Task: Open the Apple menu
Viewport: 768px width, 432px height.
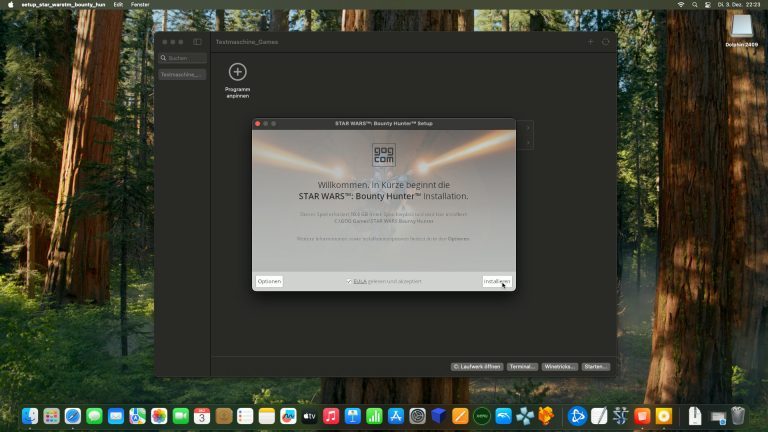Action: (x=11, y=4)
